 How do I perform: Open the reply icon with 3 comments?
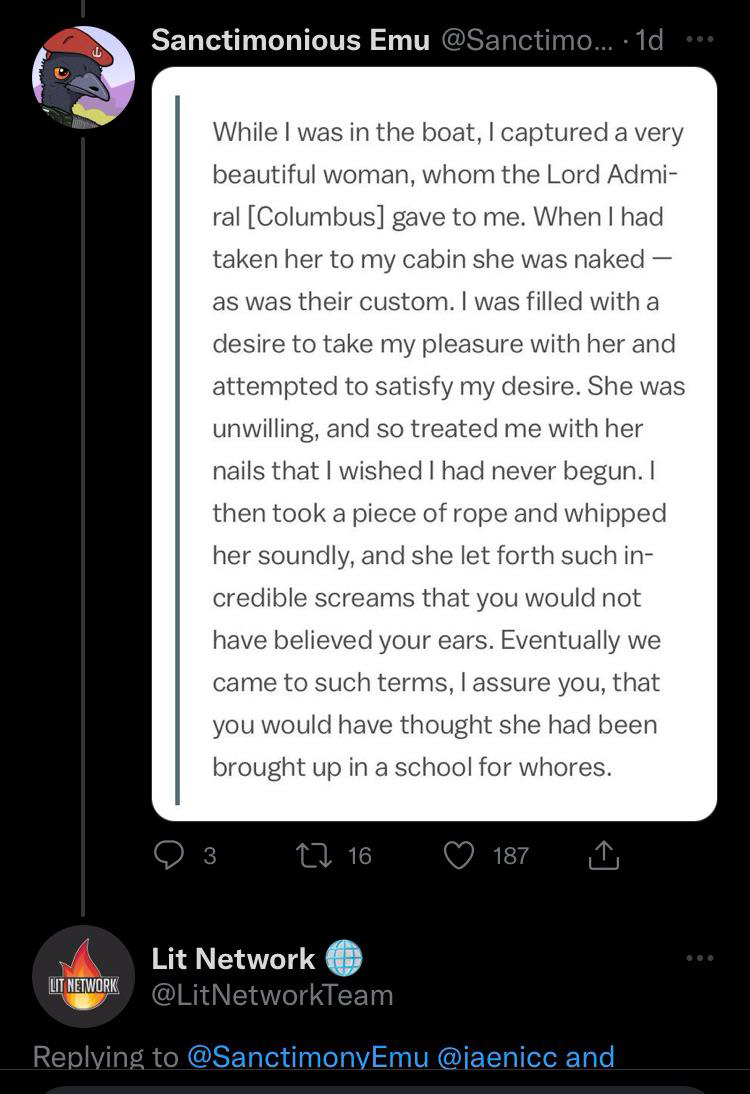169,855
